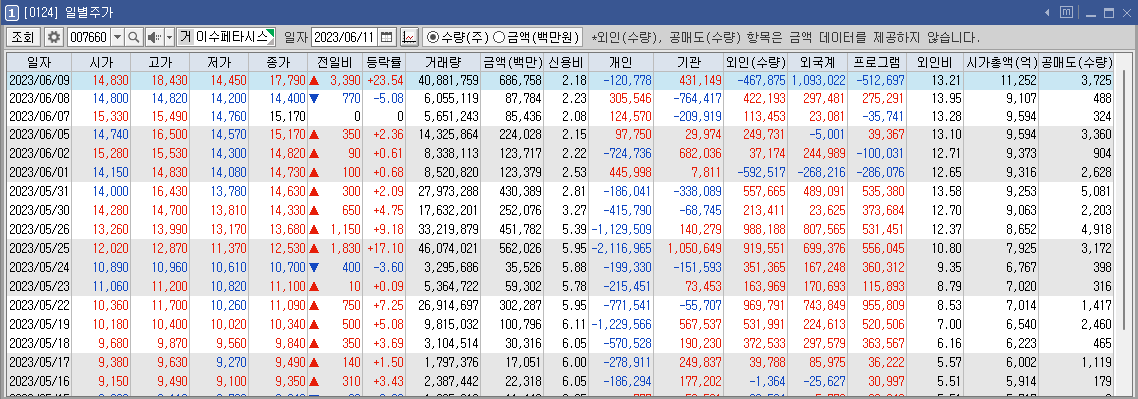
Task: Click the 금액(백만) column header
Action: (512, 62)
